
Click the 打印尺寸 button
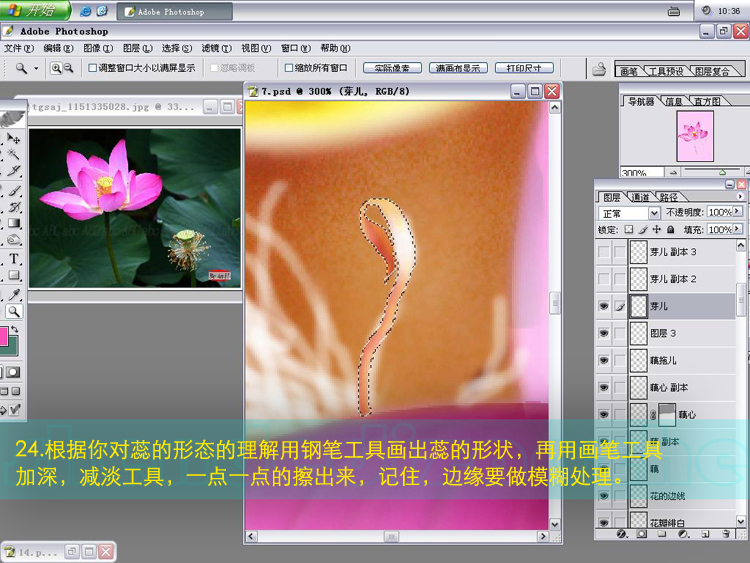point(524,68)
